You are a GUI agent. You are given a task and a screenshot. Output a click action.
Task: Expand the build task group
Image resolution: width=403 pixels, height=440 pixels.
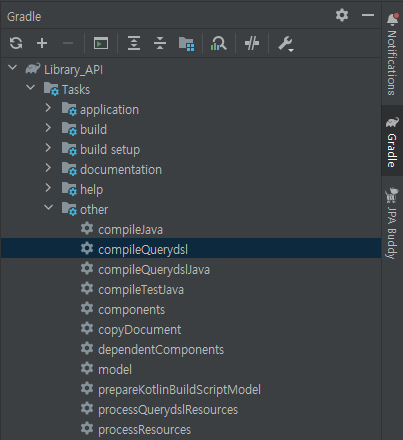coord(48,128)
